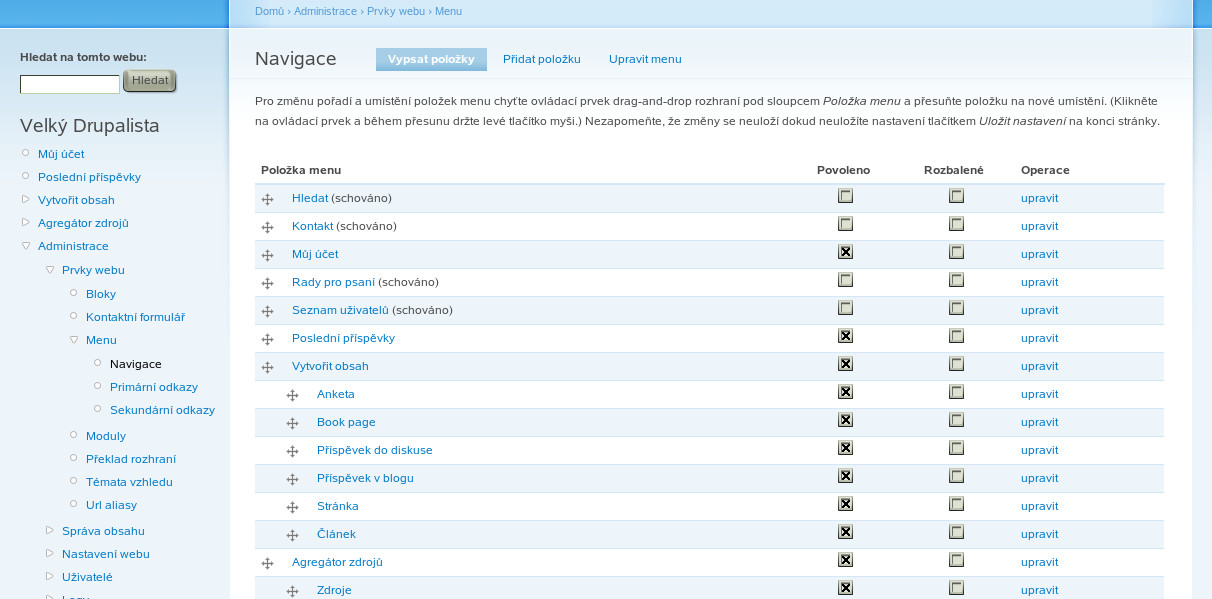
Task: Check the Rozbalené checkbox for Kontakt
Action: point(956,224)
